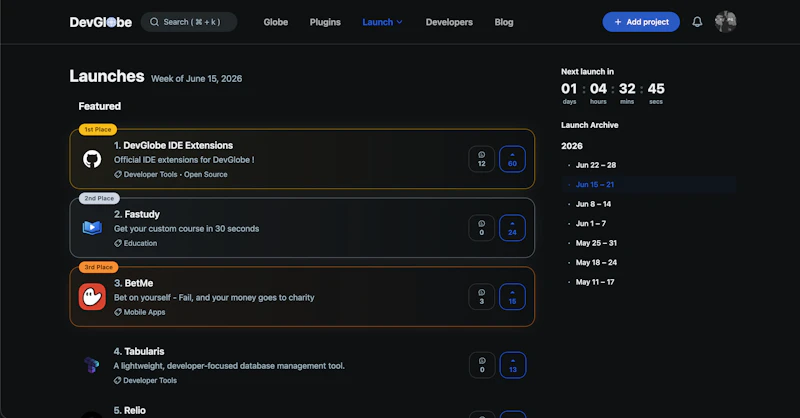Open the notifications bell
The height and width of the screenshot is (418, 800).
(697, 22)
